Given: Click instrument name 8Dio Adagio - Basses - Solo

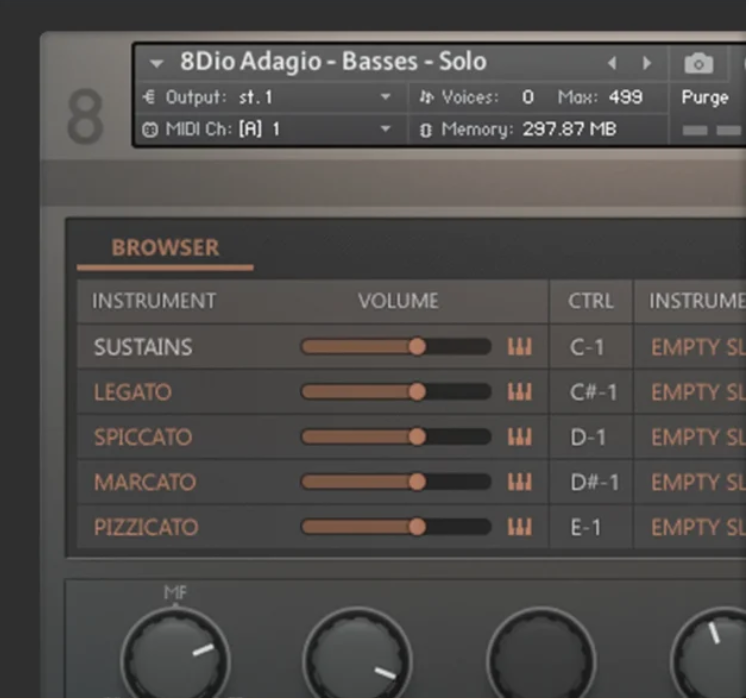Looking at the screenshot, I should tap(333, 62).
